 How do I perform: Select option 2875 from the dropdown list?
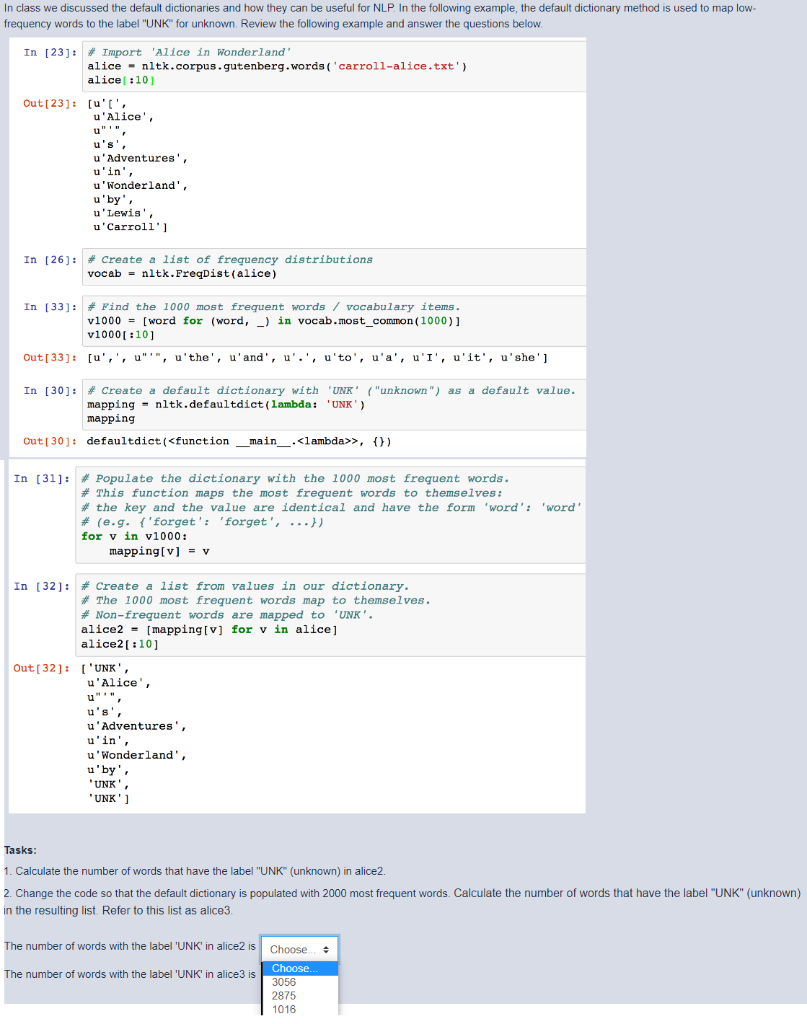pyautogui.click(x=283, y=996)
